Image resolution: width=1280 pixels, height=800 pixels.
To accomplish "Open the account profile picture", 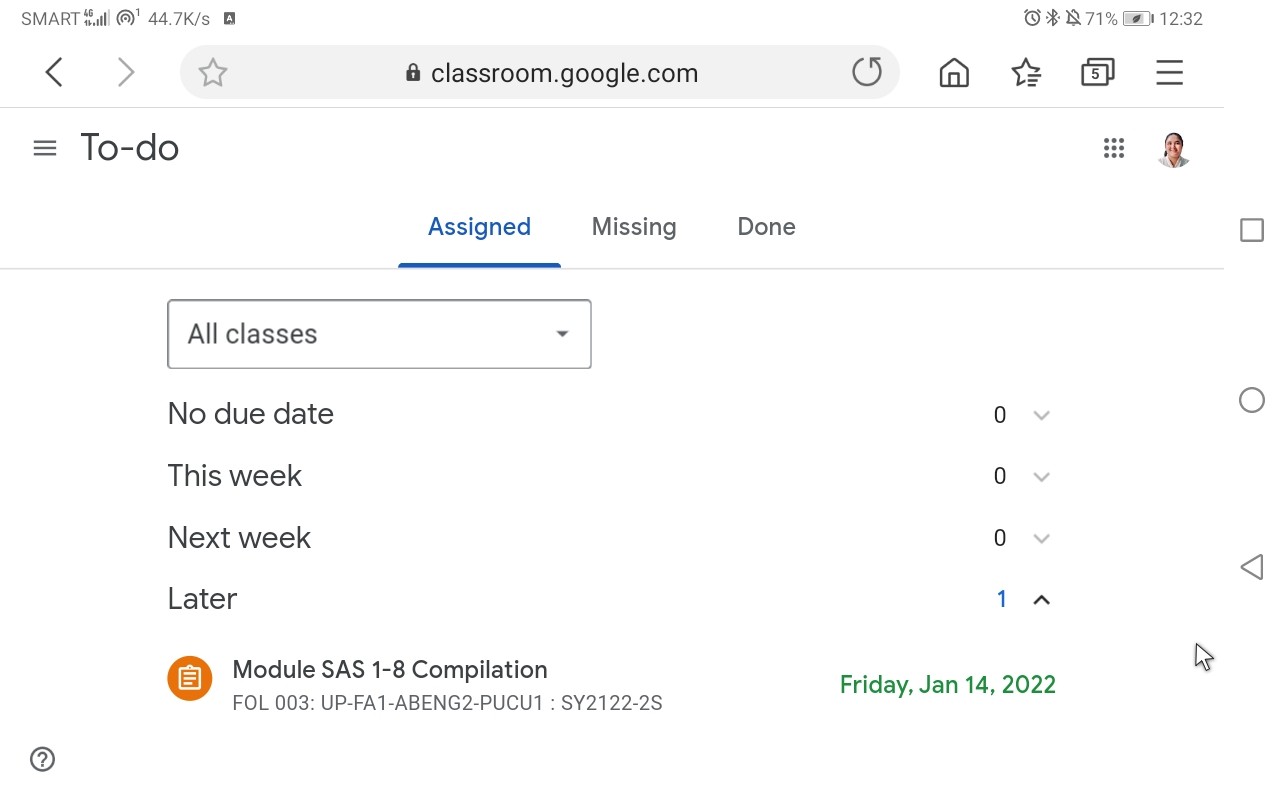I will [x=1174, y=149].
